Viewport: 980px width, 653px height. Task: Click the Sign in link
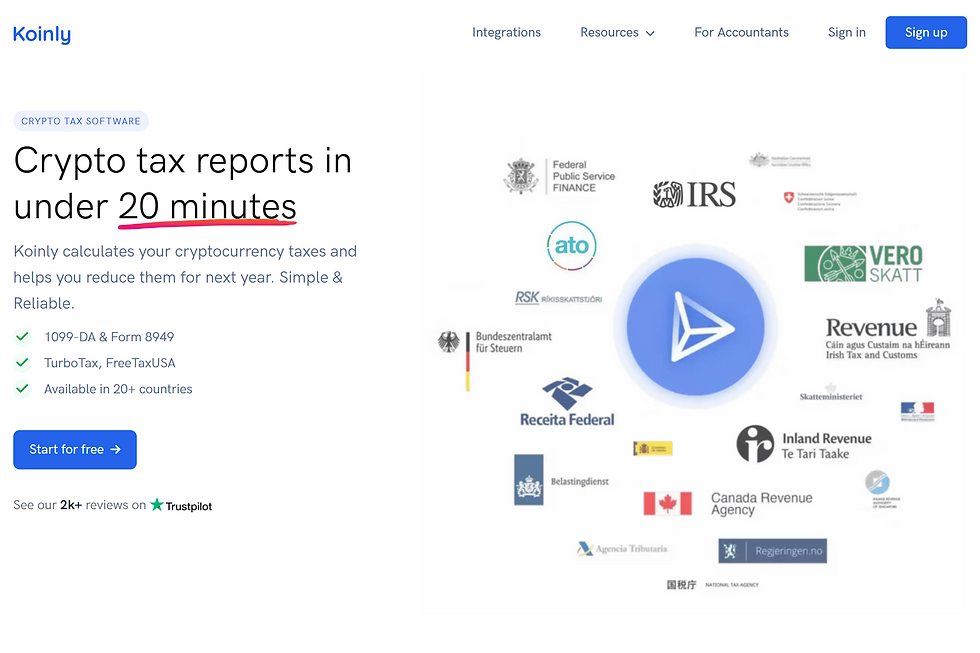(x=847, y=32)
